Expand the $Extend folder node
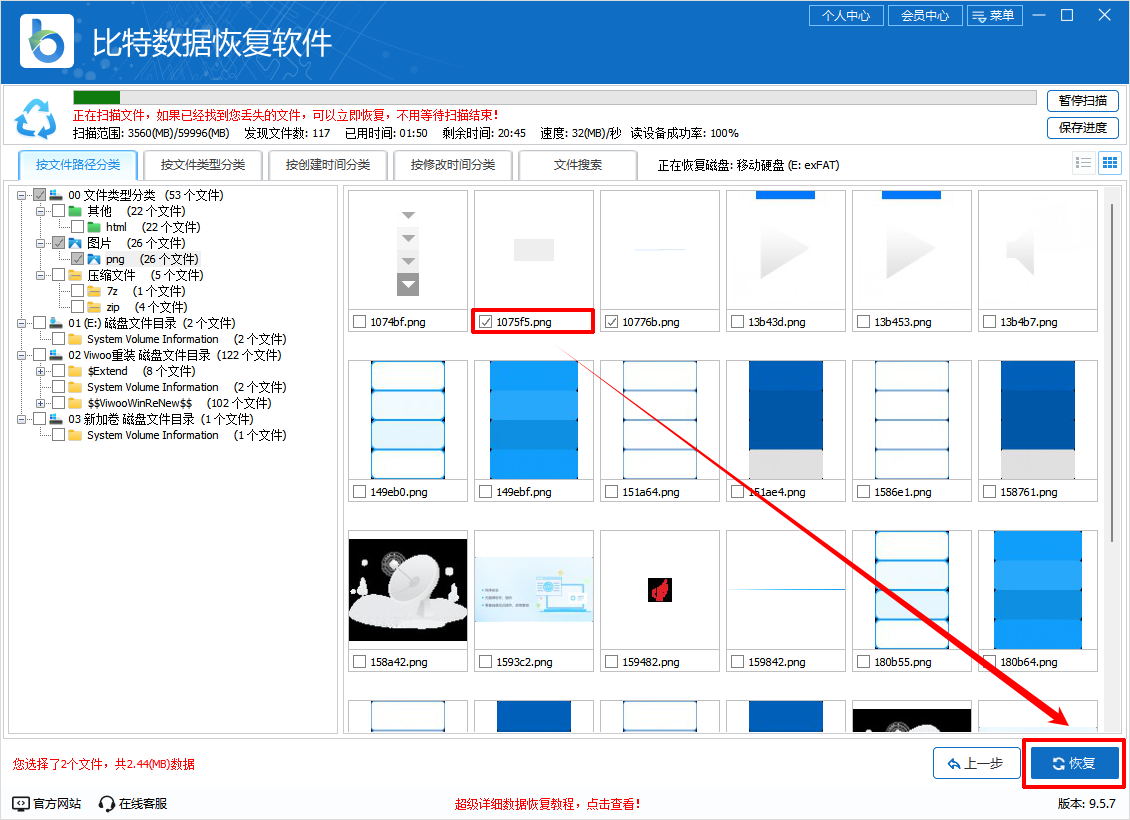Image resolution: width=1130 pixels, height=820 pixels. click(x=40, y=371)
